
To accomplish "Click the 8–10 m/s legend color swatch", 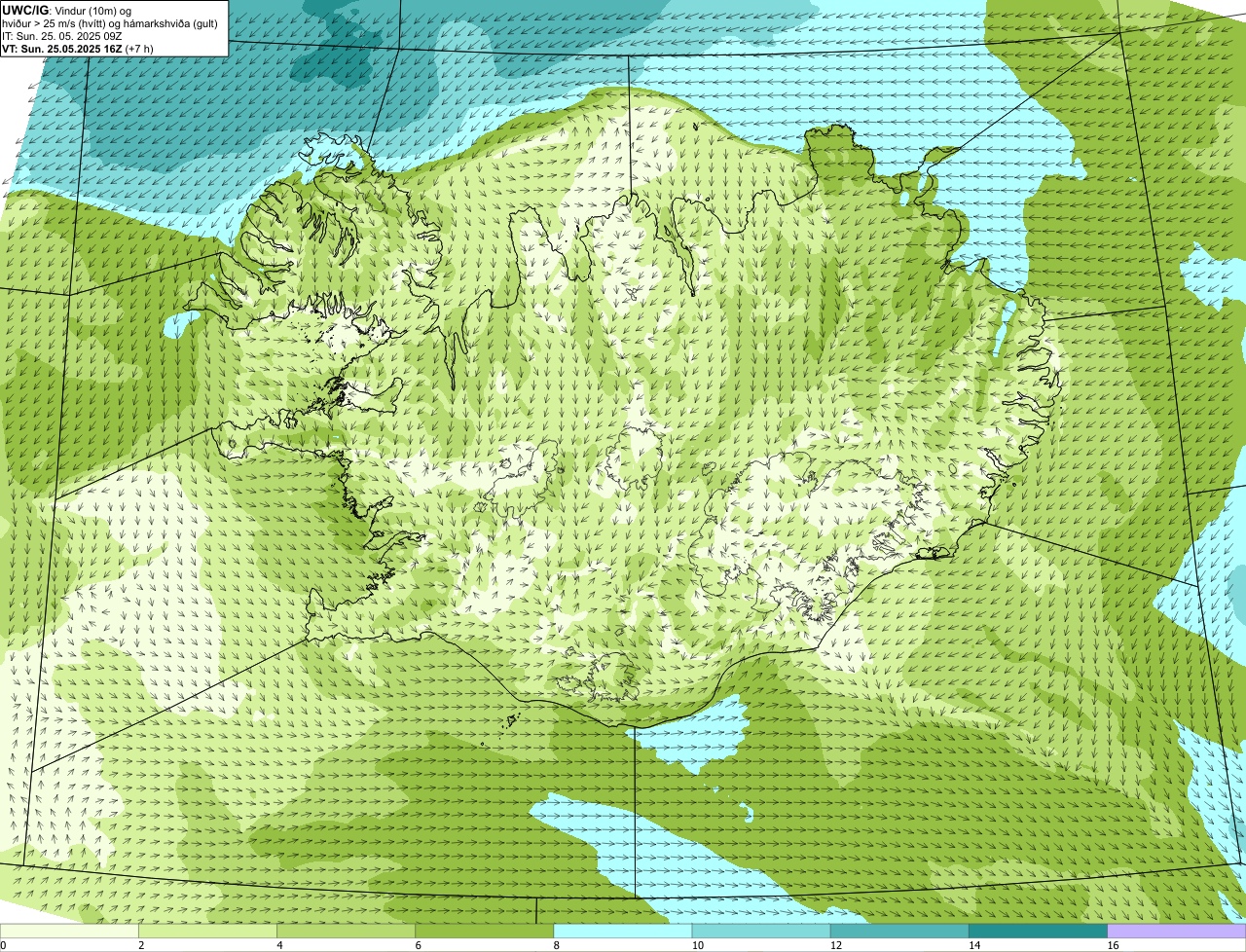I will click(x=623, y=932).
